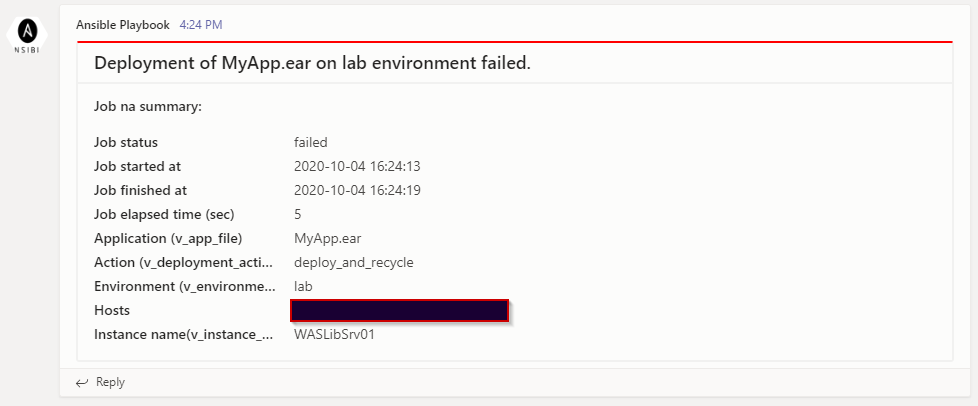This screenshot has width=978, height=406.
Task: Click the truncated Action label
Action: point(183,262)
